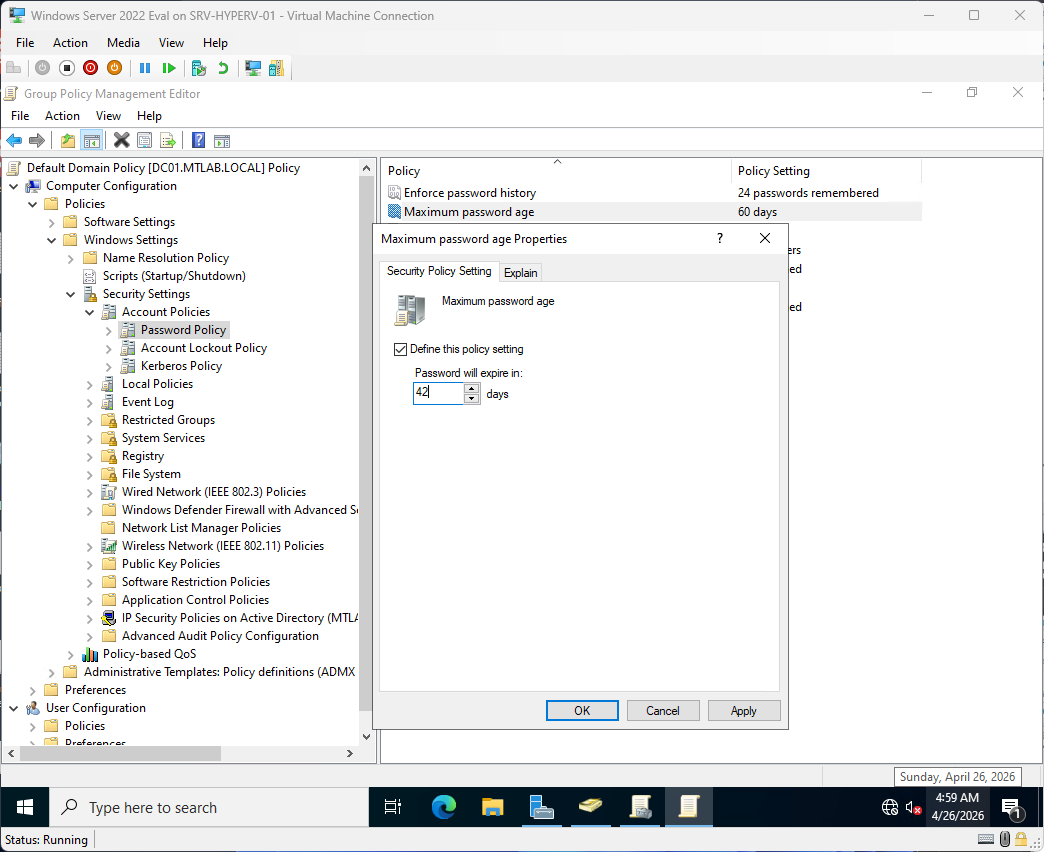The image size is (1044, 852).
Task: Click the Enhanced Session toolbar icon
Action: click(x=252, y=68)
